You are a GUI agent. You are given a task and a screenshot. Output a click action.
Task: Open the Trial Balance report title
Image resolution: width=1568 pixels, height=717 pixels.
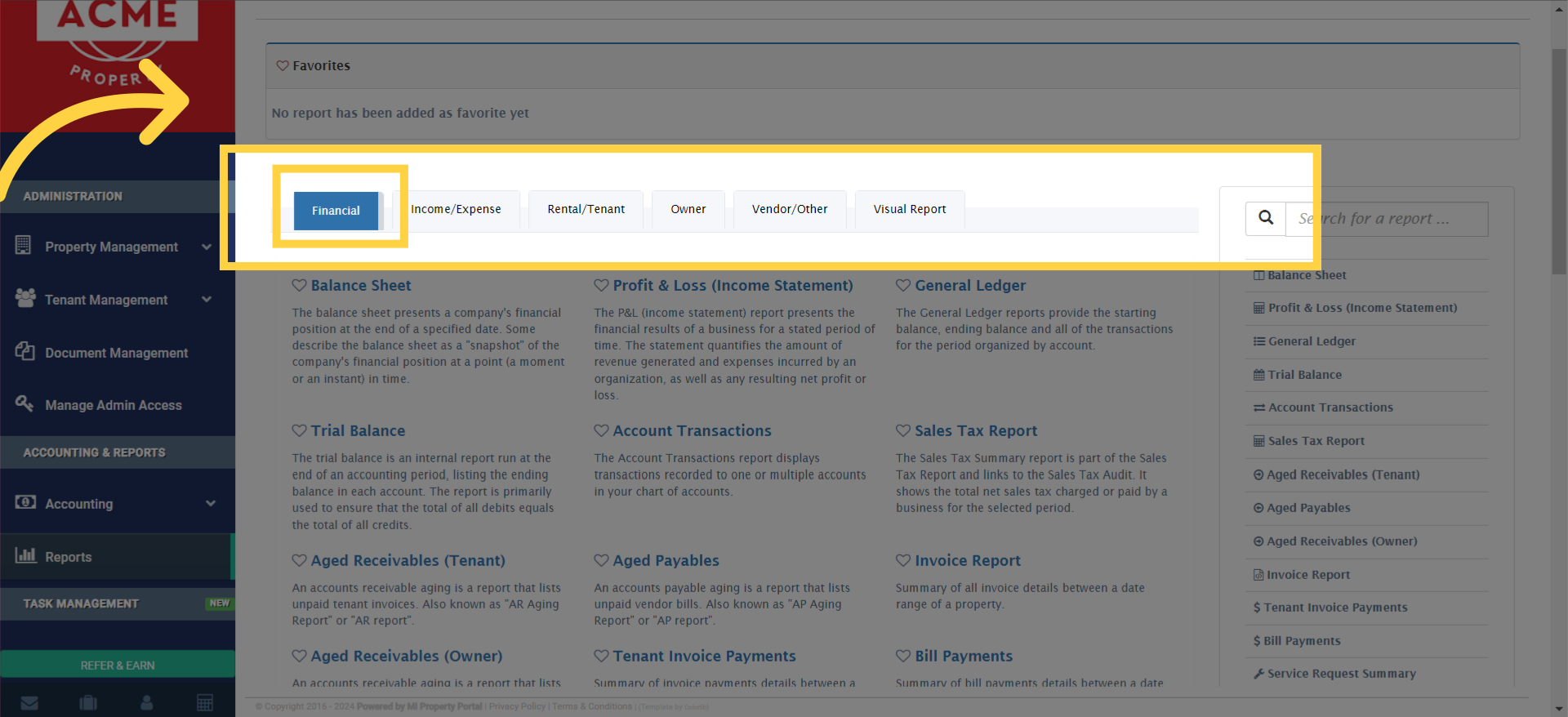tap(358, 430)
